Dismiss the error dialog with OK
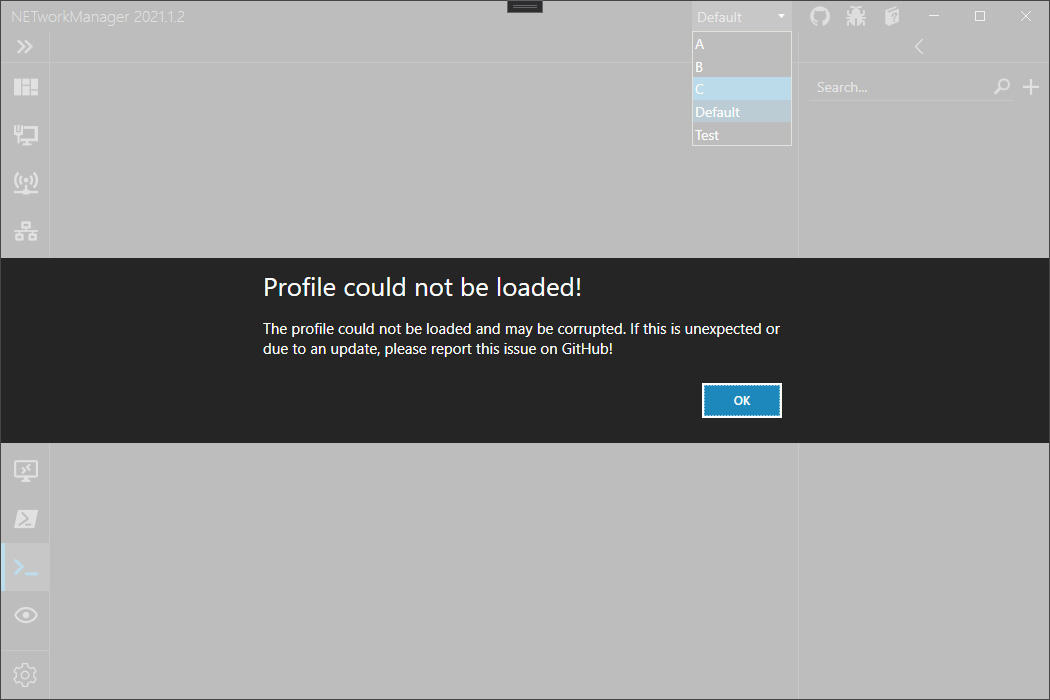This screenshot has height=700, width=1050. 741,399
